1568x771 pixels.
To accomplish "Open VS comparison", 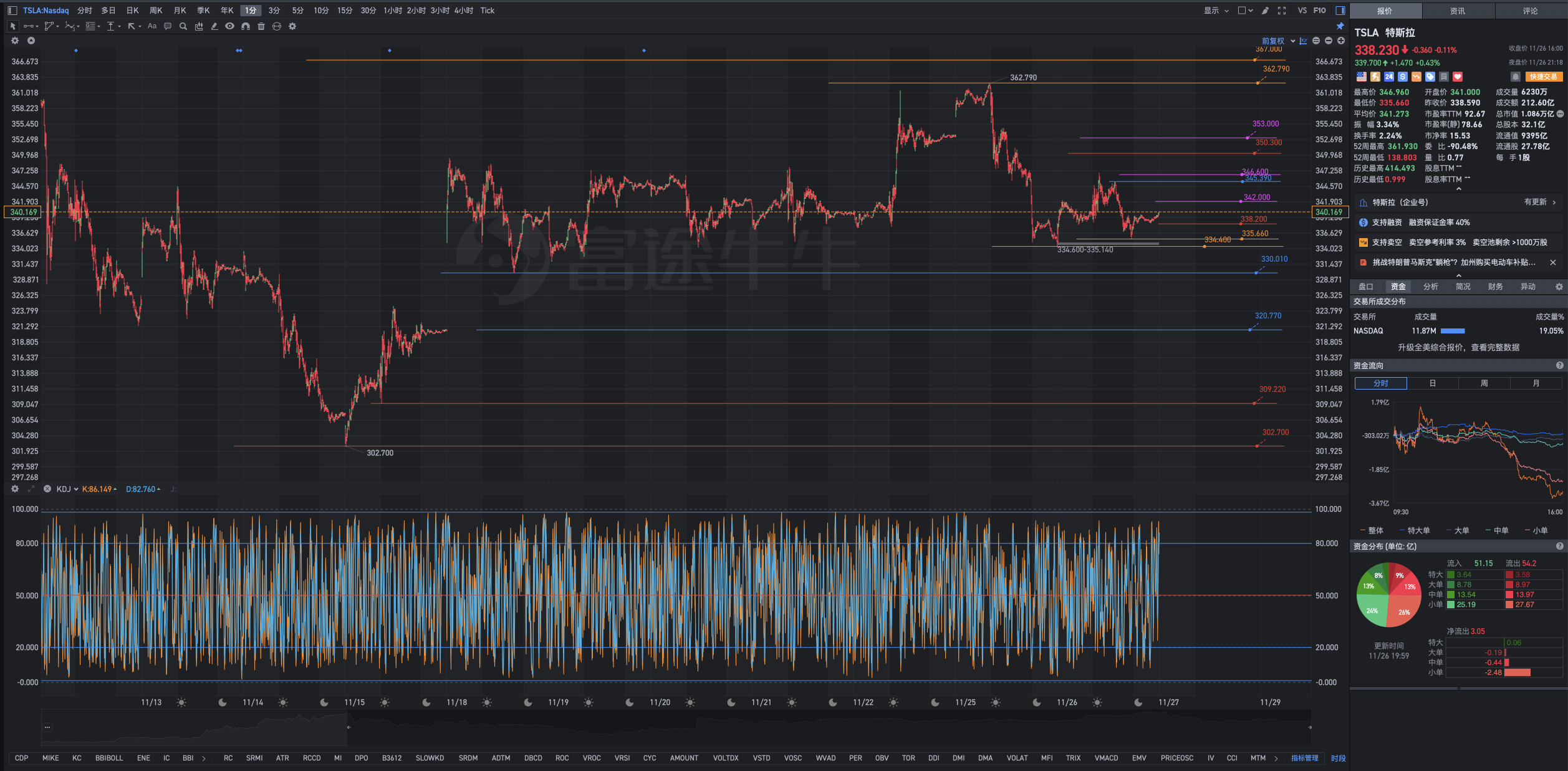I will (x=1302, y=11).
